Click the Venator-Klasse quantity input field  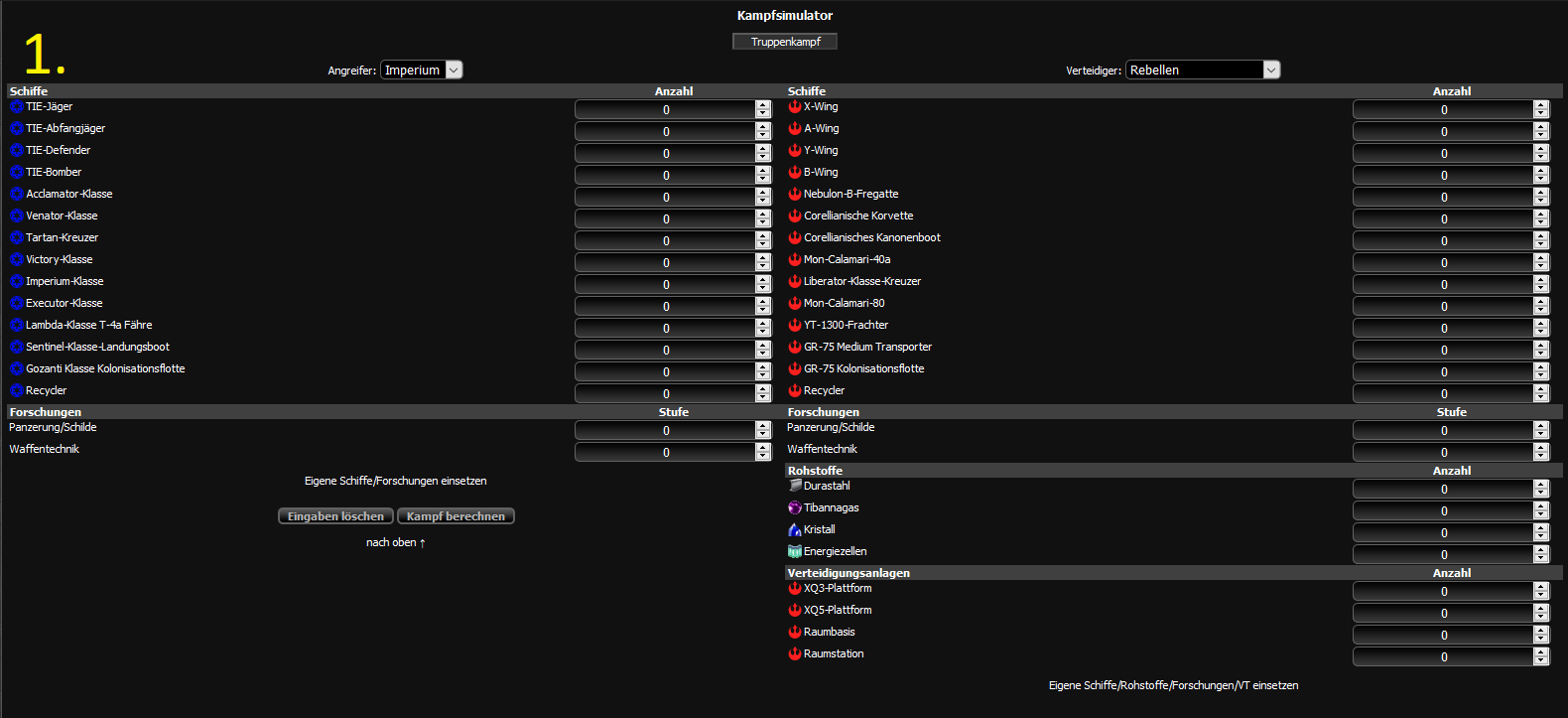(x=665, y=219)
